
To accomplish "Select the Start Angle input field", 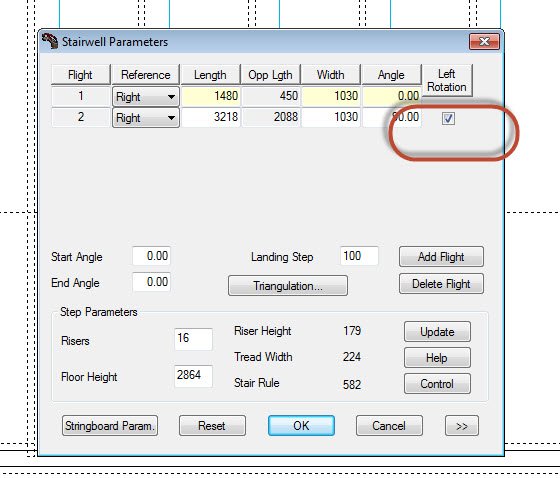I will click(x=151, y=256).
